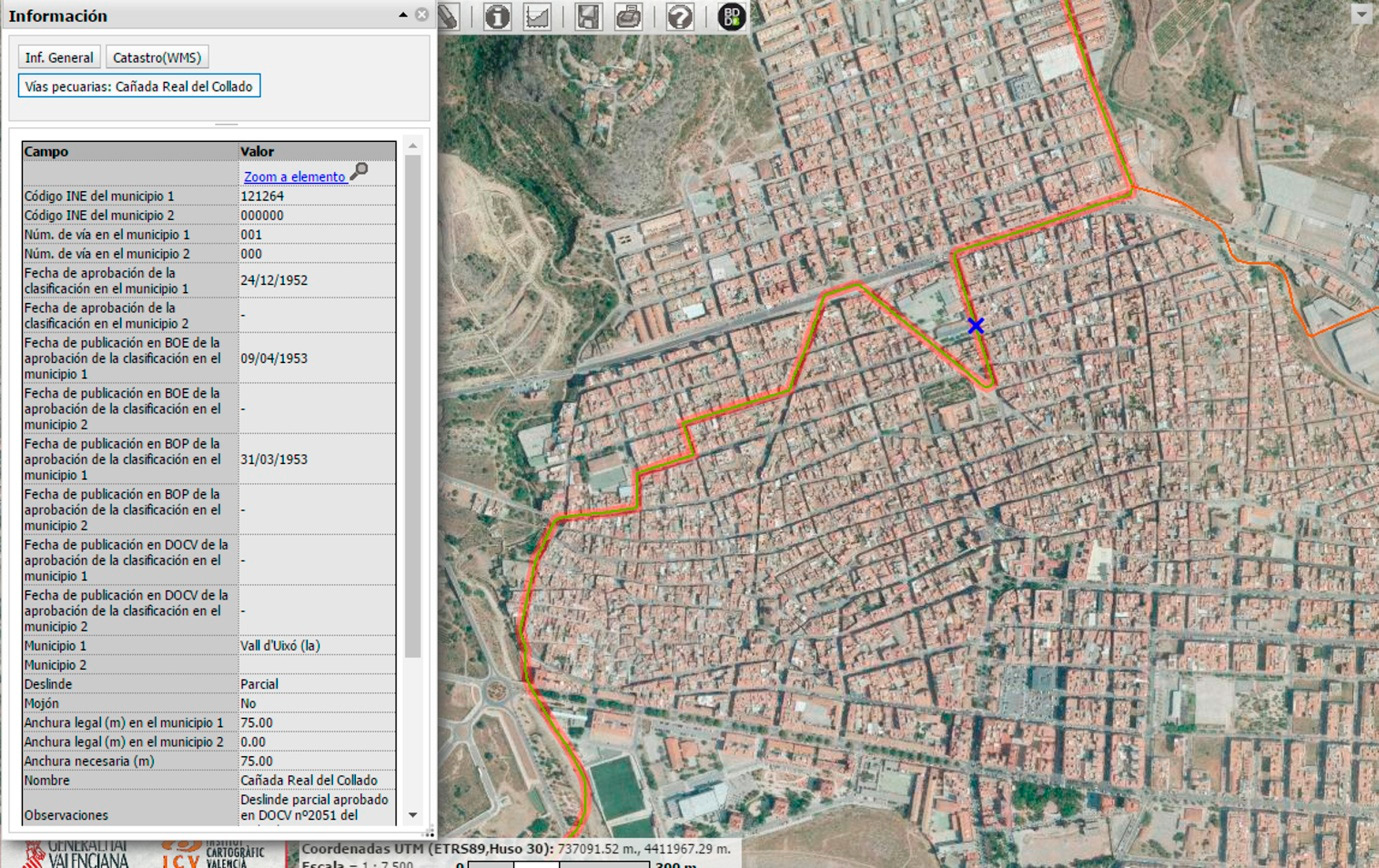Screen dimensions: 1379x868
Task: Switch to the Inf. General tab
Action: [x=59, y=57]
